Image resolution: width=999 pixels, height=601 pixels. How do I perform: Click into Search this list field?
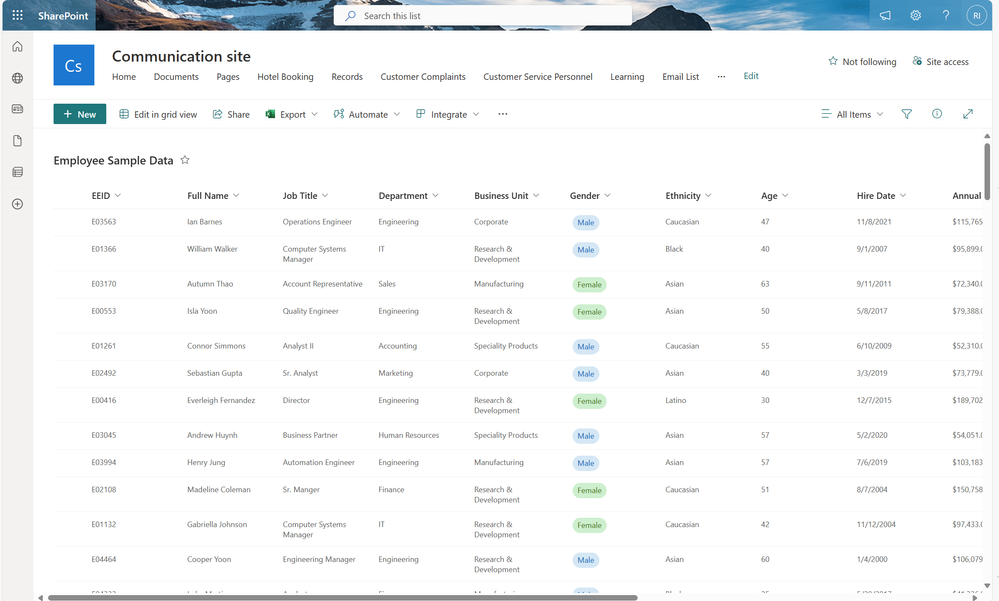click(483, 15)
